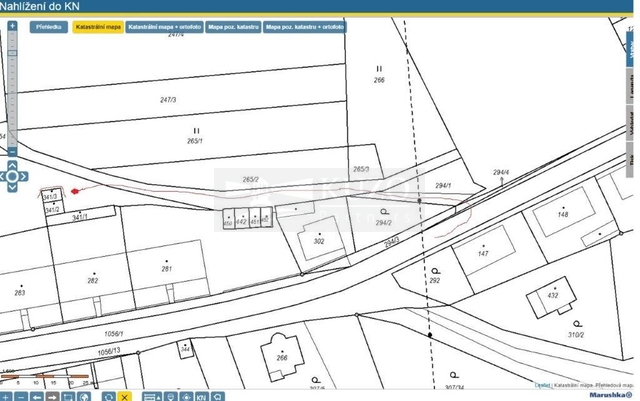Select the Katastrální mapa tab

(x=97, y=28)
